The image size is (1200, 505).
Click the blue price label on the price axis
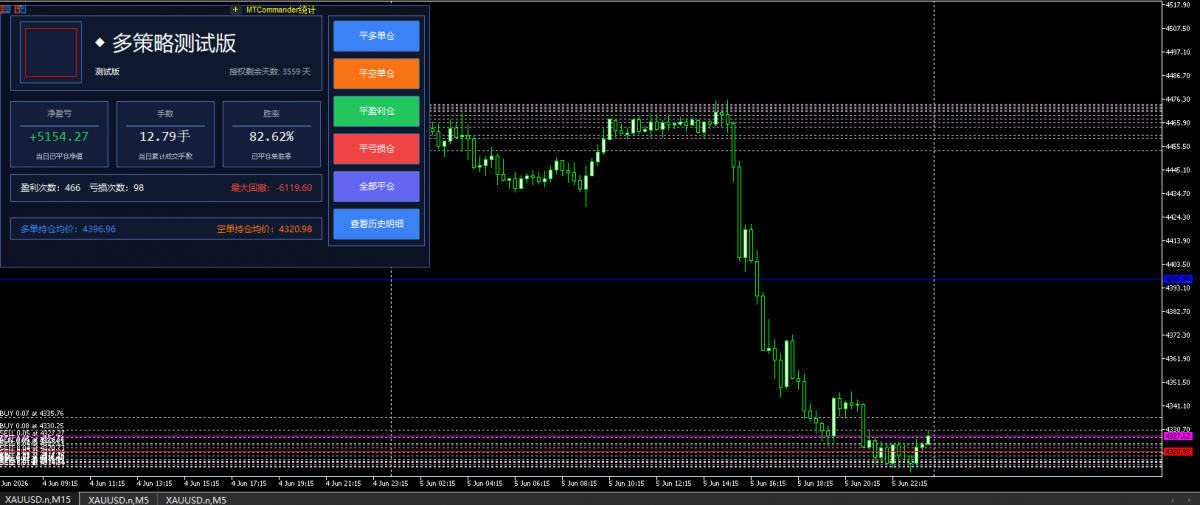tap(1177, 279)
